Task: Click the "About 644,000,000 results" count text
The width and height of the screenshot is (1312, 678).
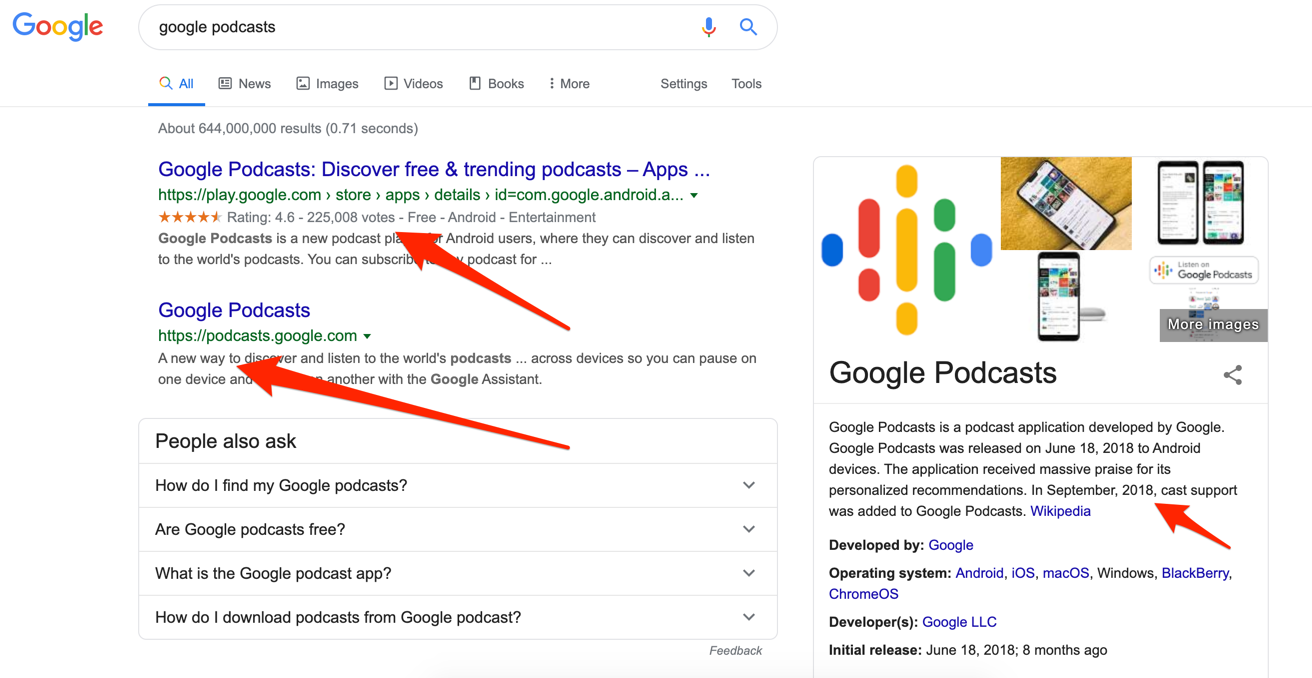Action: pyautogui.click(x=288, y=128)
